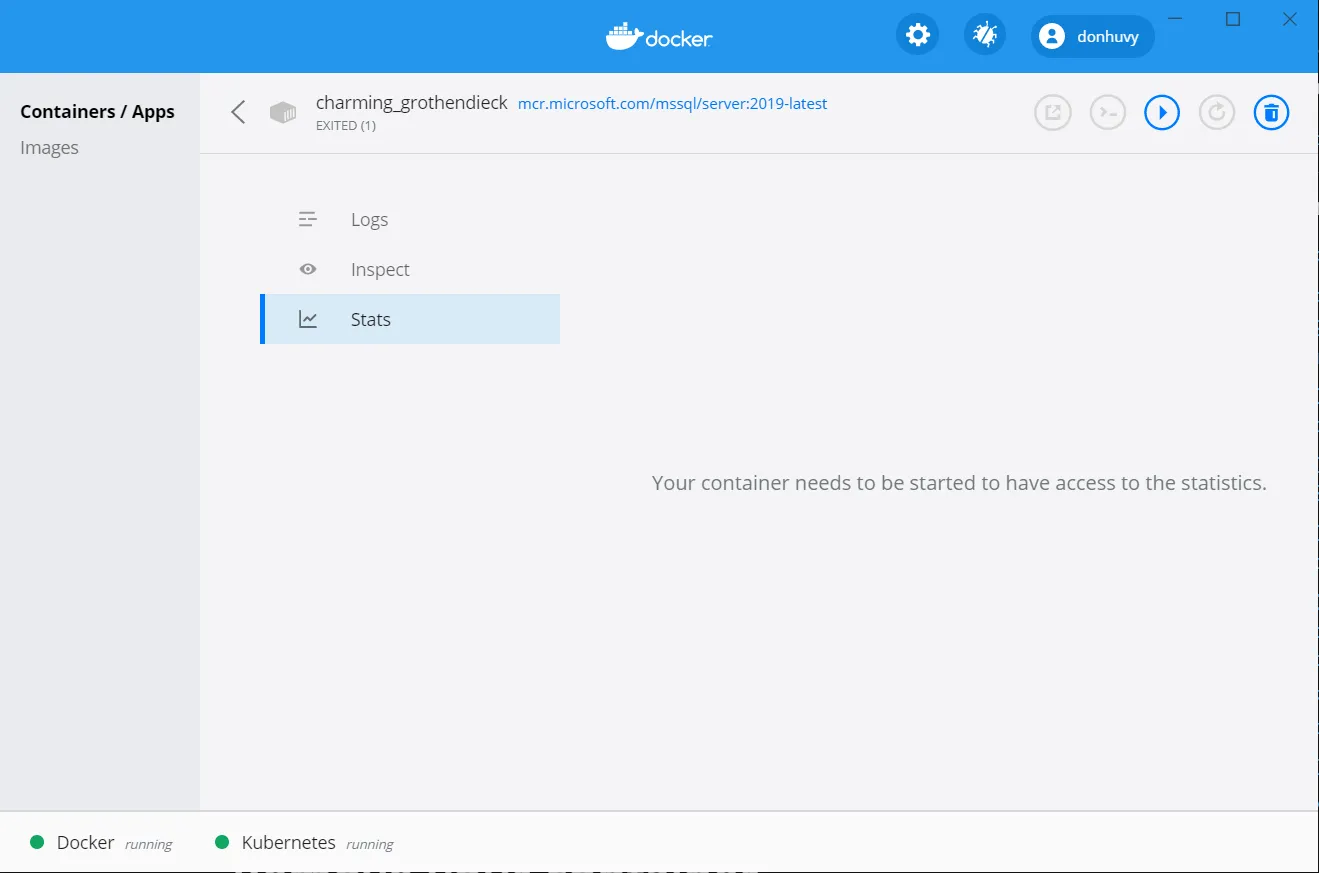Viewport: 1319px width, 873px height.
Task: Close the Docker Desktop window
Action: 1289,19
